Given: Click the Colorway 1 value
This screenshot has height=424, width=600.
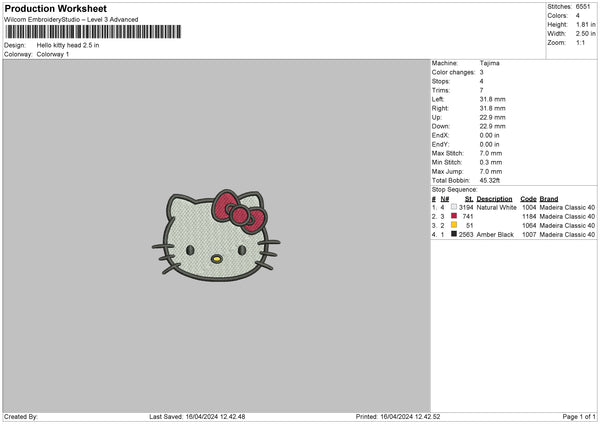Looking at the screenshot, I should (53, 54).
